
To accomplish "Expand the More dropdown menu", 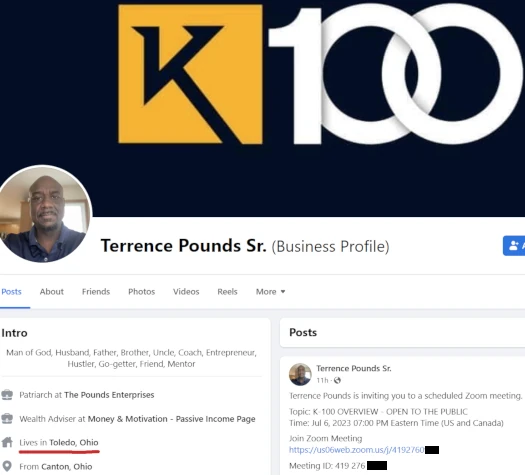I will [x=271, y=292].
